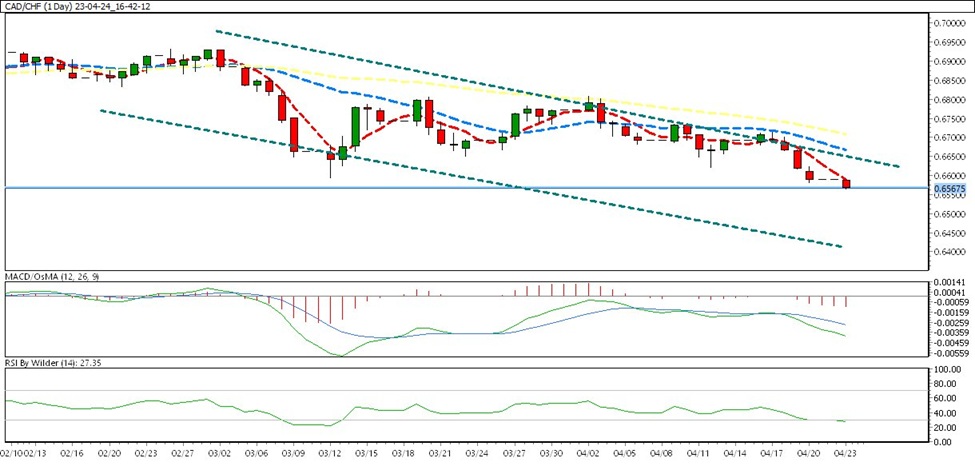975x474 pixels.
Task: Click the 0.00141 MACD scale value
Action: click(x=948, y=282)
